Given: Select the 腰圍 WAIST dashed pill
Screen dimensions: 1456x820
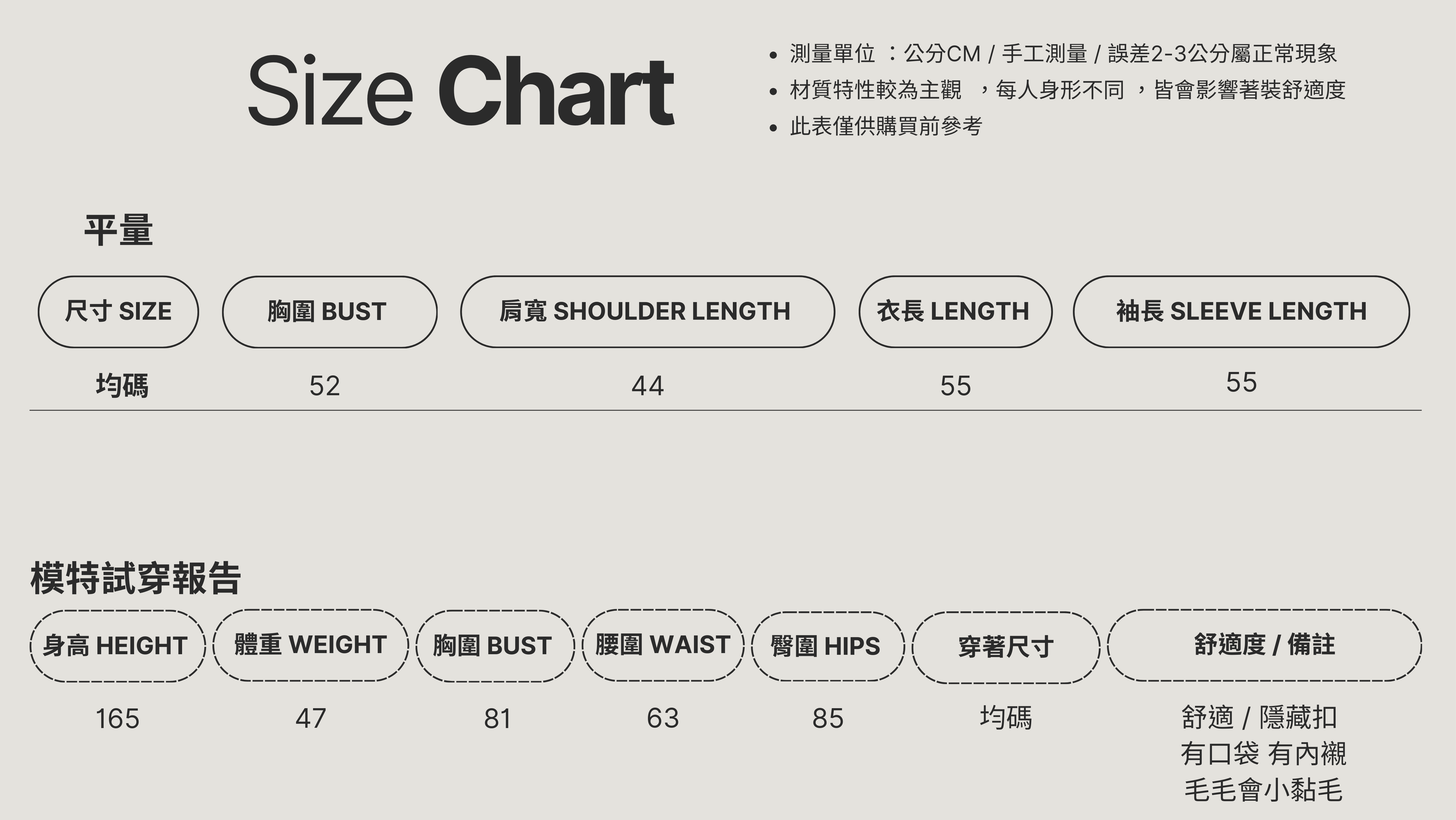Looking at the screenshot, I should [x=663, y=645].
